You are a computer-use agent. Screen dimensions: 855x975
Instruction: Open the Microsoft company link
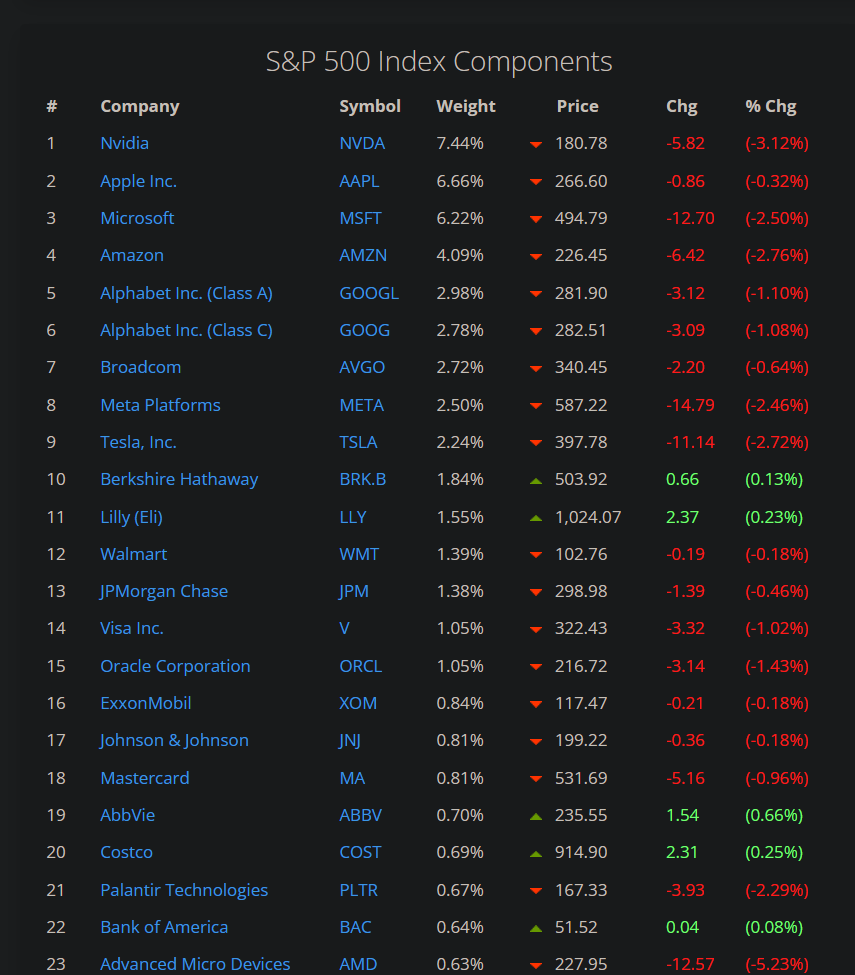pos(137,218)
